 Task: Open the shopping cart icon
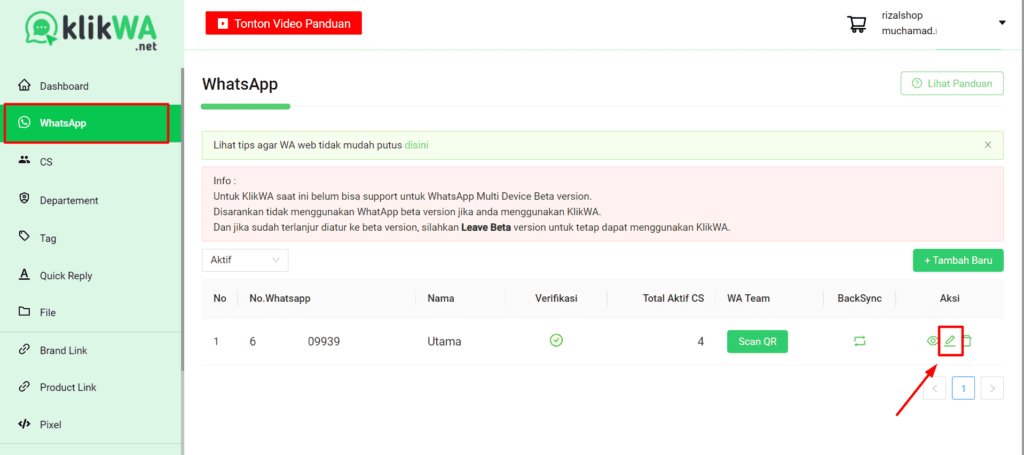(x=857, y=24)
